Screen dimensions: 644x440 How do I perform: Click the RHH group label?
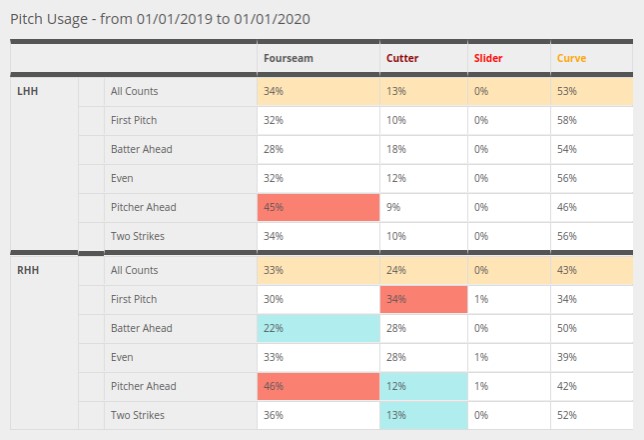point(28,270)
